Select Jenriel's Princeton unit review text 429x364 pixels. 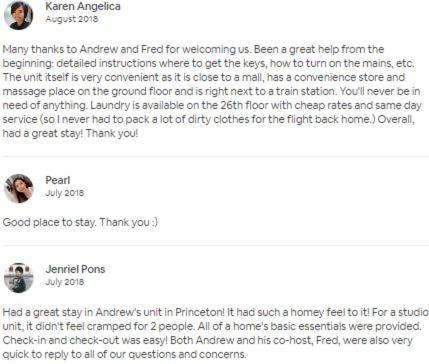pyautogui.click(x=215, y=333)
